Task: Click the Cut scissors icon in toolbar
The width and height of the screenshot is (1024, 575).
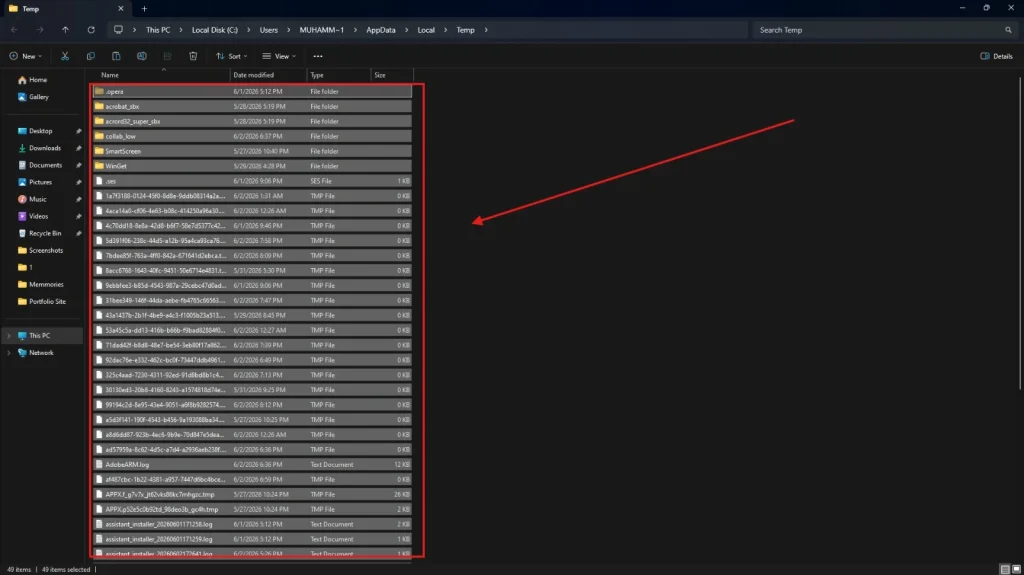Action: tap(65, 56)
